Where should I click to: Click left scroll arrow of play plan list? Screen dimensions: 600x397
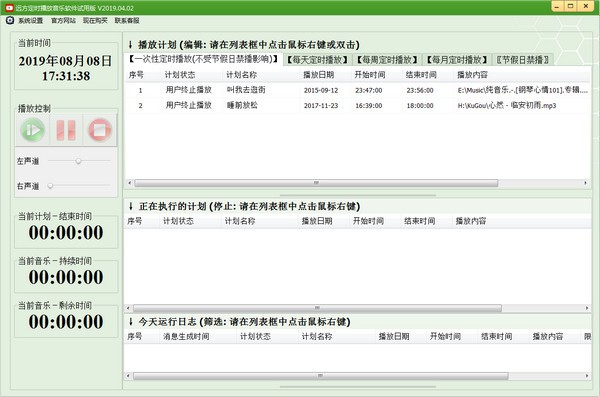pos(129,183)
